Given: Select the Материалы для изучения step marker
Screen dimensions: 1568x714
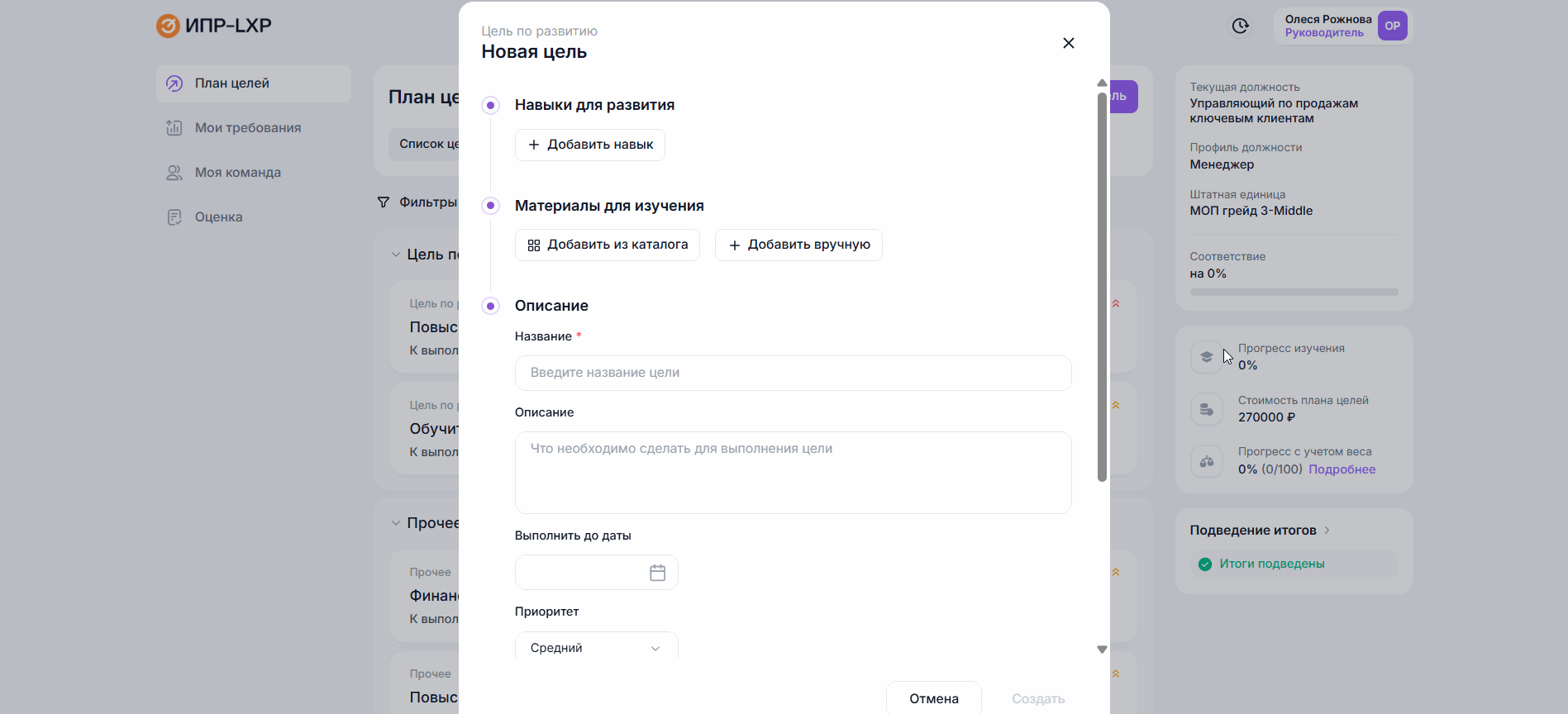Looking at the screenshot, I should pyautogui.click(x=491, y=206).
